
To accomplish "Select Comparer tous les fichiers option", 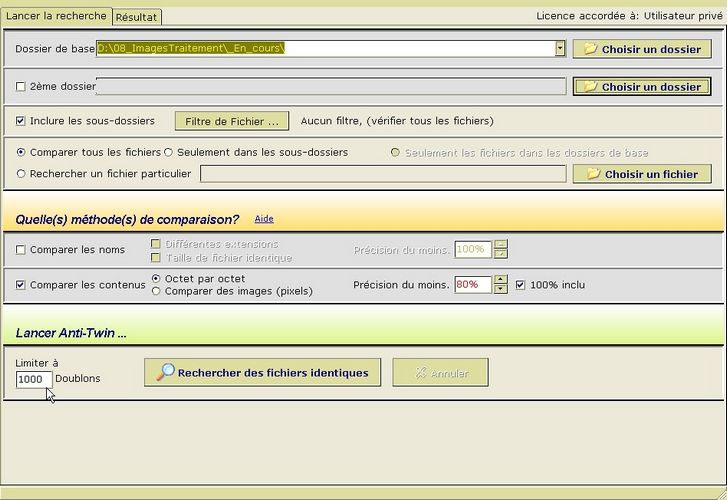I will tap(21, 153).
